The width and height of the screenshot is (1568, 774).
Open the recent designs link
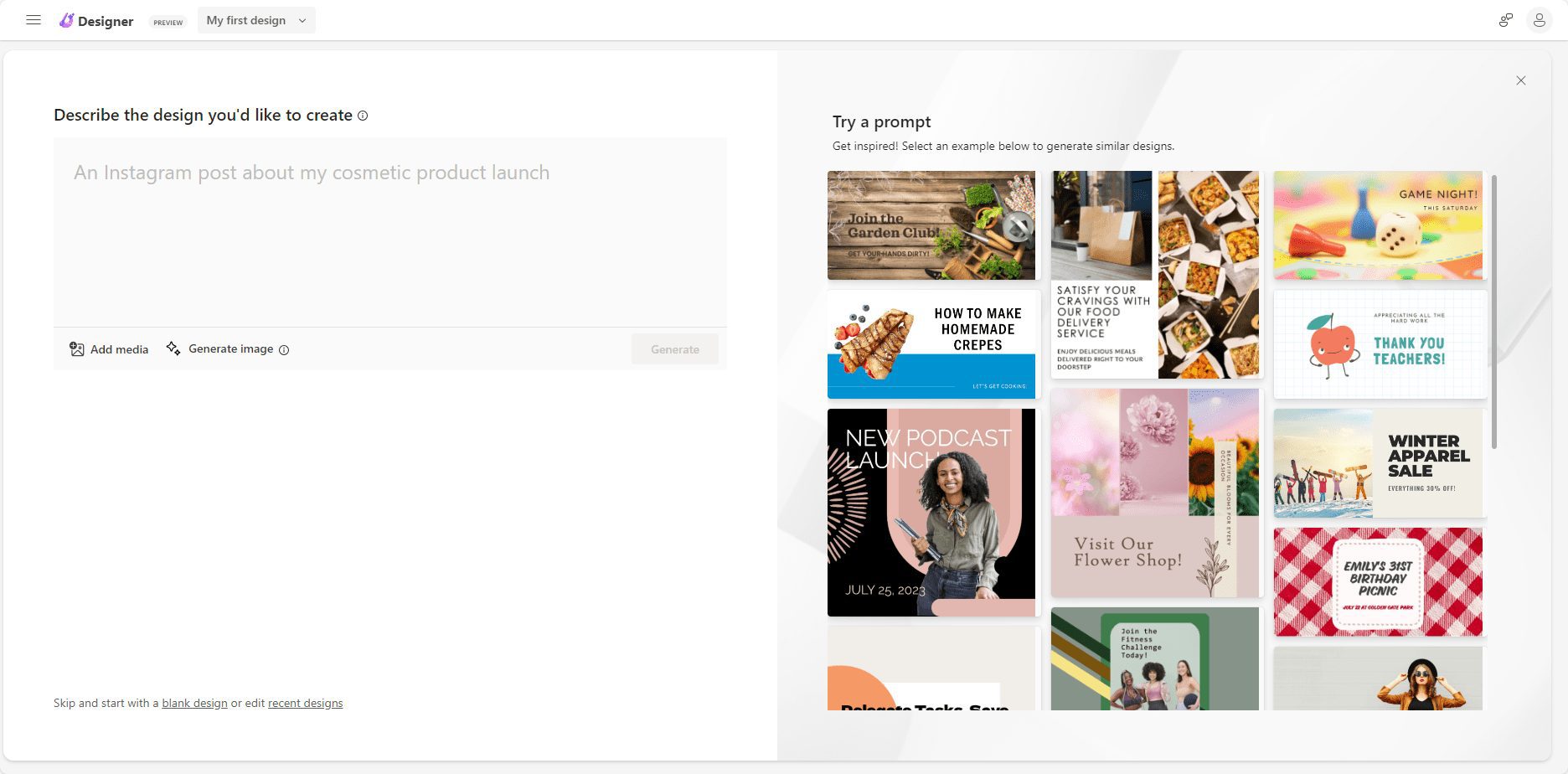coord(305,703)
